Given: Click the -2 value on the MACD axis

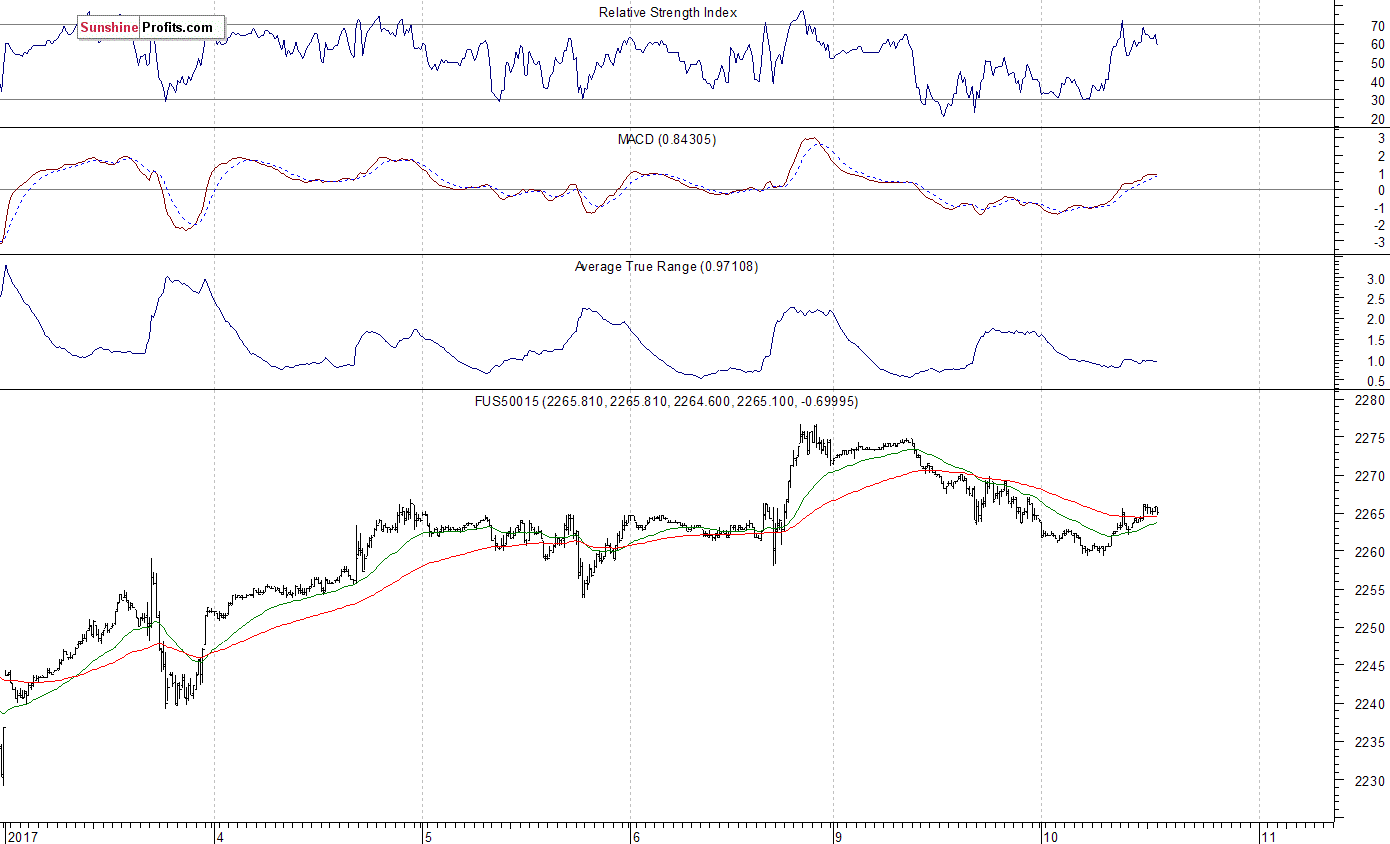Looking at the screenshot, I should (x=1379, y=226).
